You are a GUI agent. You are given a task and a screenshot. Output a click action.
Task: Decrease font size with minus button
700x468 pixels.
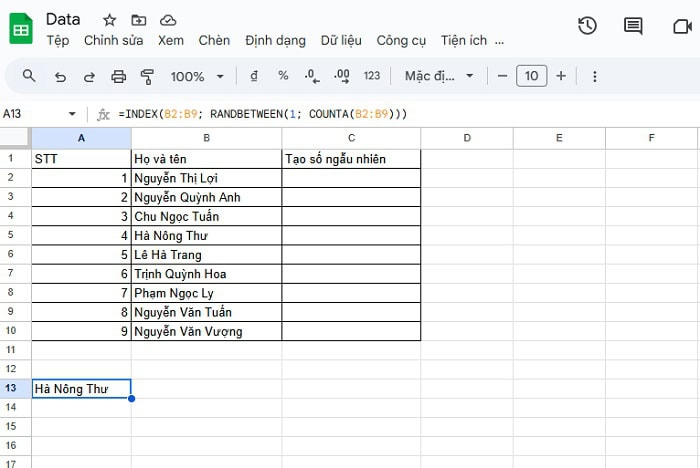coord(502,76)
